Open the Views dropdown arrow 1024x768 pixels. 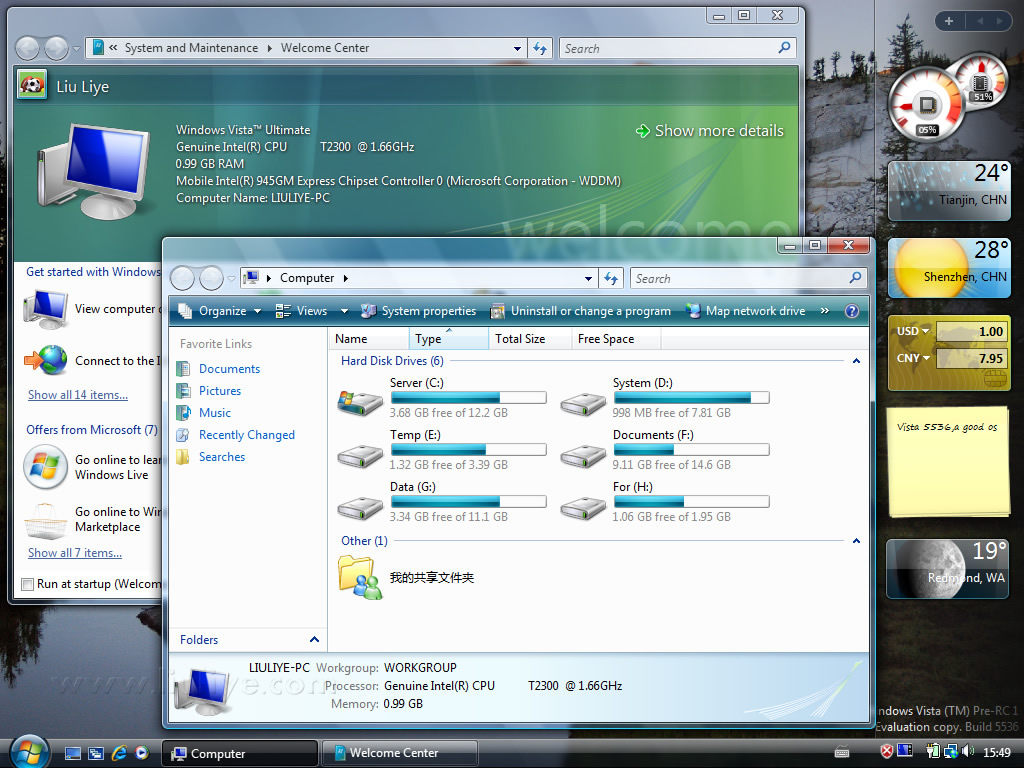tap(344, 312)
